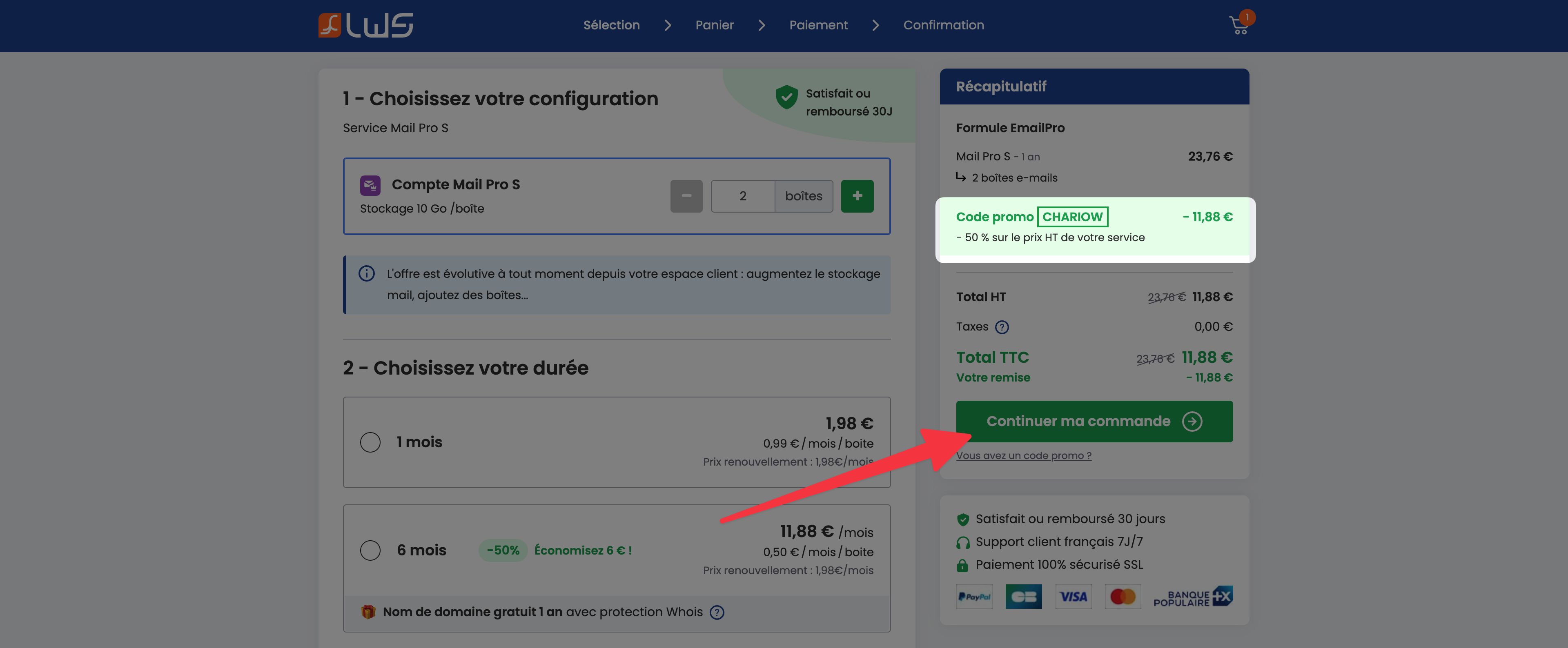Click the Continuer ma commande button

[1094, 421]
